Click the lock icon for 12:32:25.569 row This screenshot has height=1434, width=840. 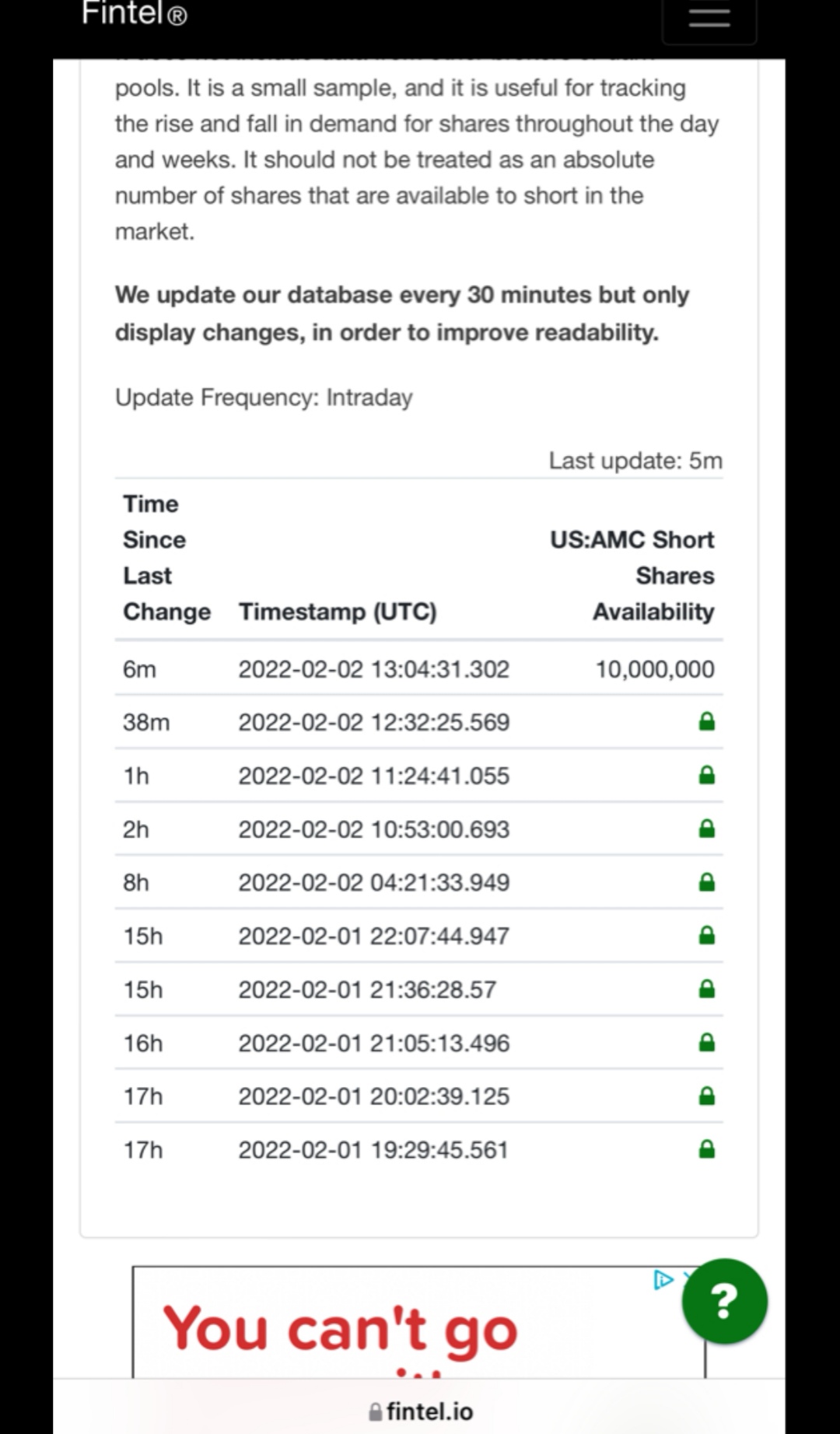(706, 722)
